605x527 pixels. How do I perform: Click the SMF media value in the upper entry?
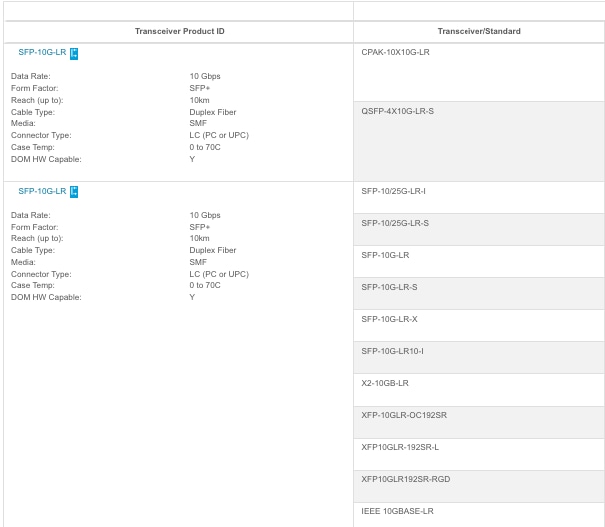click(x=198, y=123)
